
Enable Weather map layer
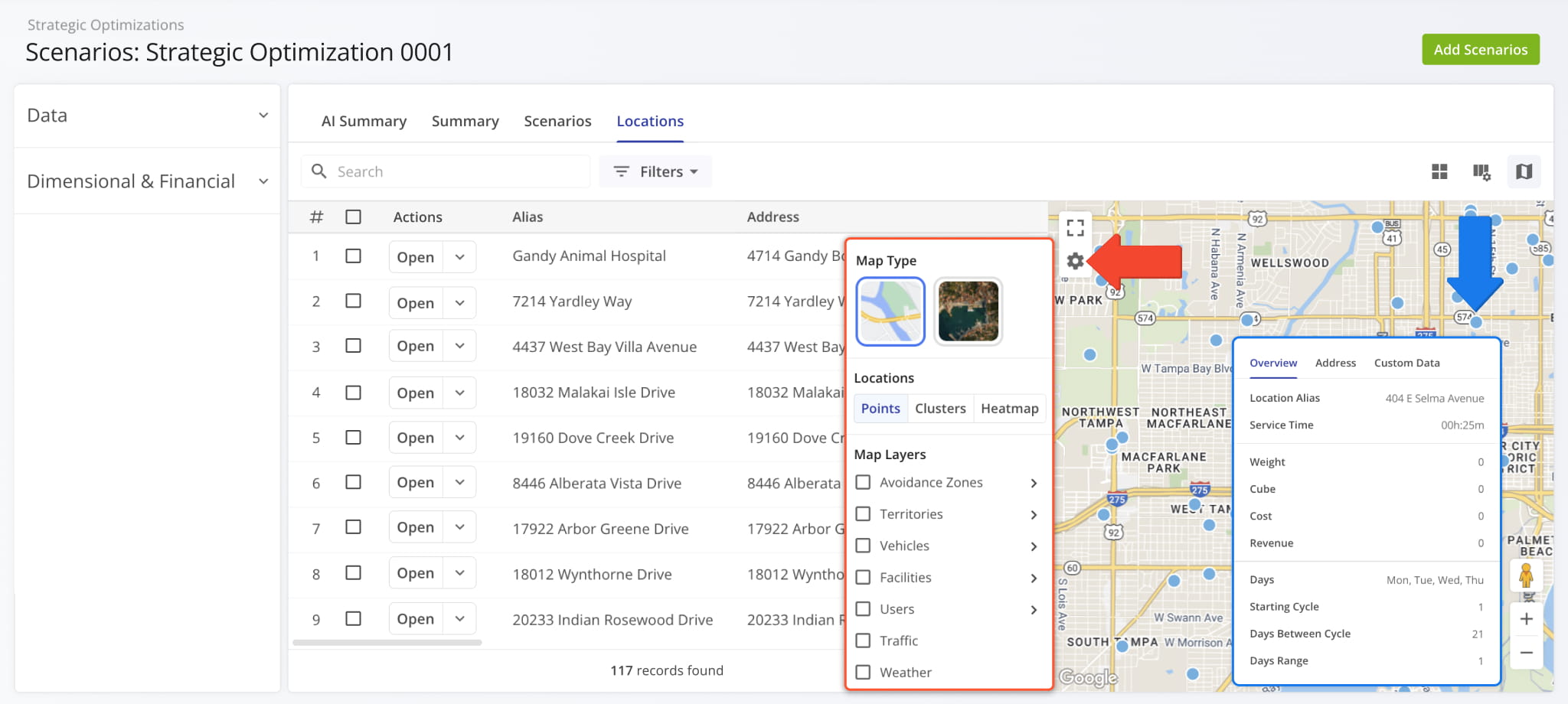click(863, 672)
